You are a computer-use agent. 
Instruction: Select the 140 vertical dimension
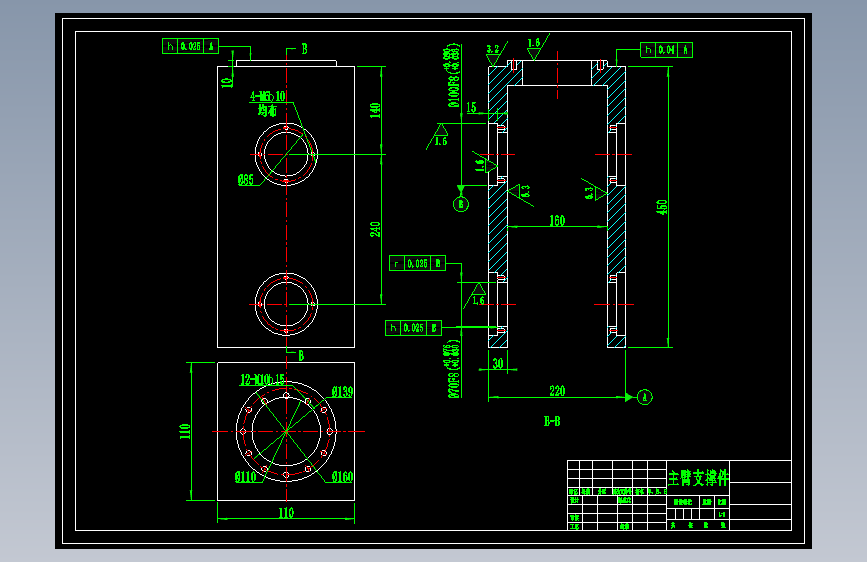pos(375,111)
